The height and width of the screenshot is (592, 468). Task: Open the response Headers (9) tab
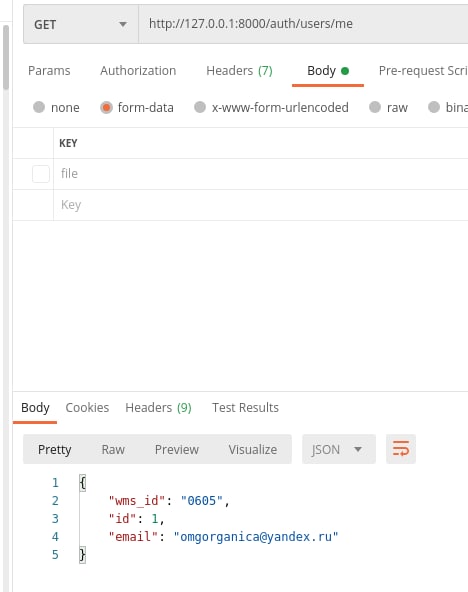(159, 408)
